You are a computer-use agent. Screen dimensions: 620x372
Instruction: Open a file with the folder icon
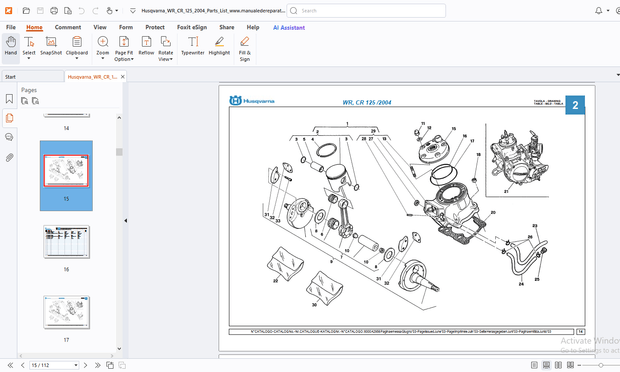pos(26,11)
